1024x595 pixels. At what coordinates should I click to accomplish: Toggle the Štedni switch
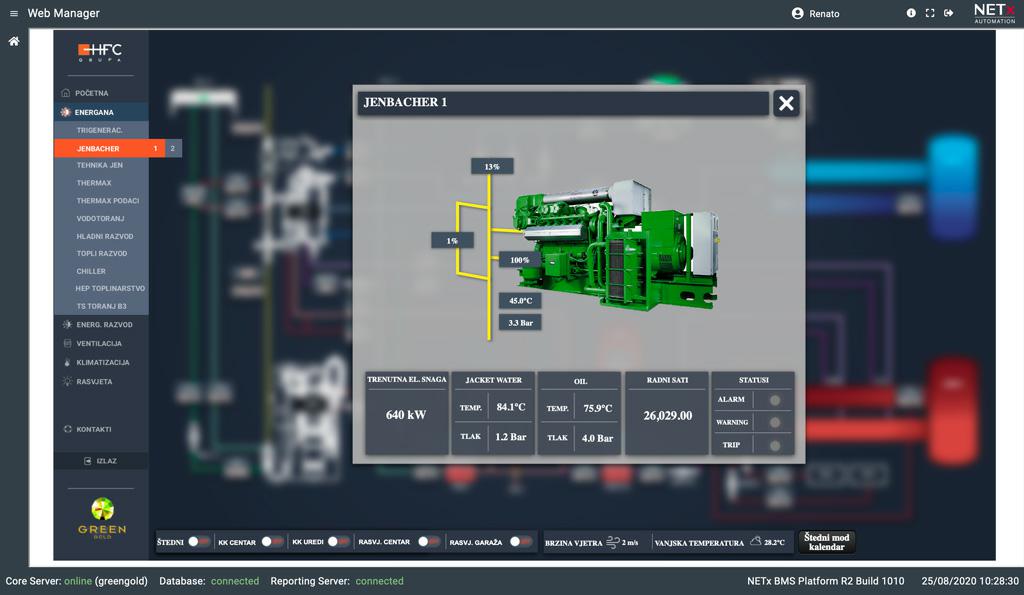tap(198, 542)
